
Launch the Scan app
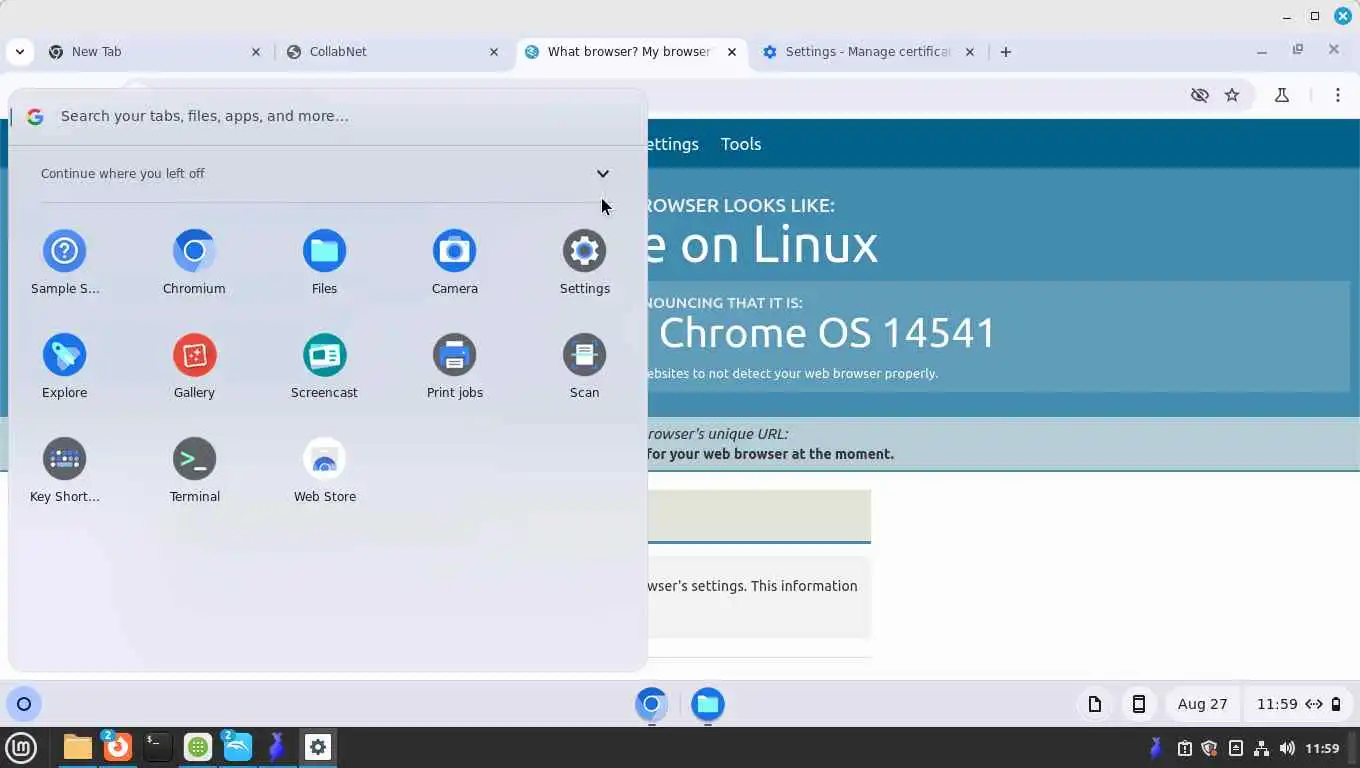pos(585,366)
